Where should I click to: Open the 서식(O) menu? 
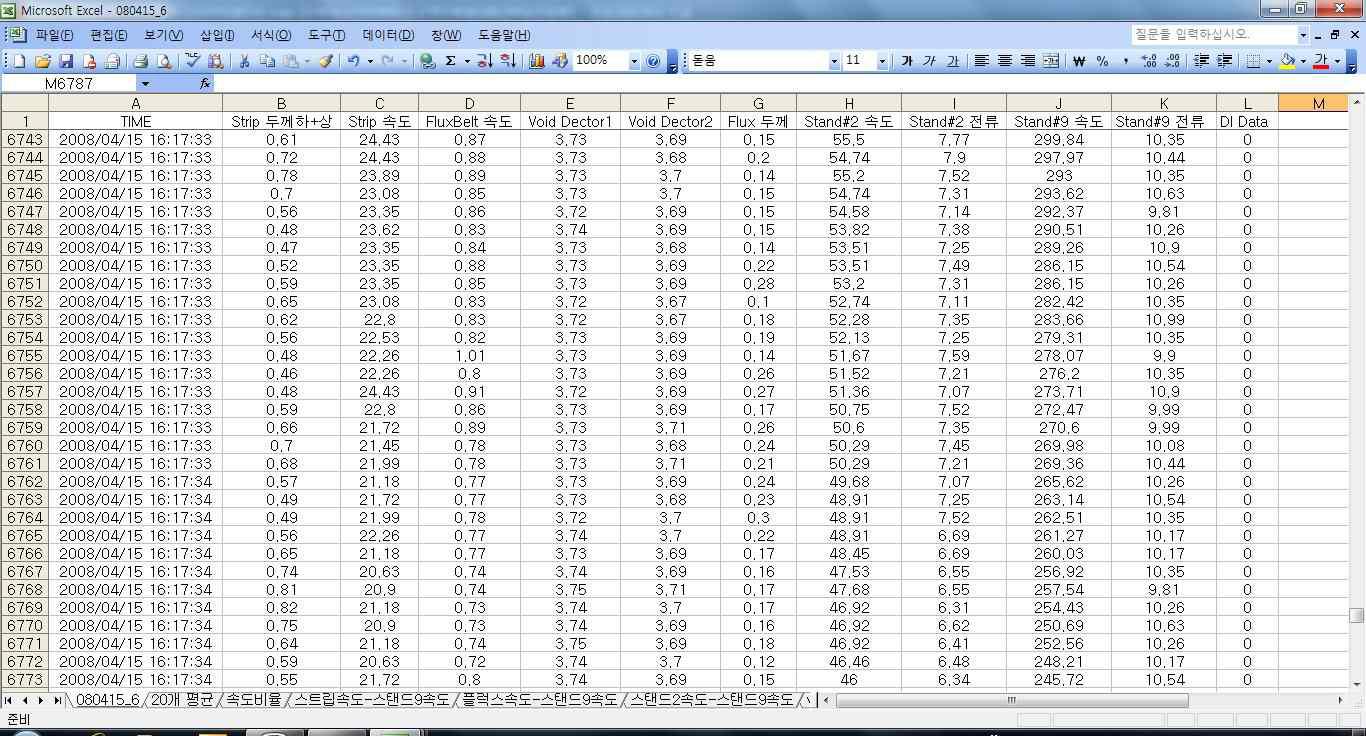271,35
